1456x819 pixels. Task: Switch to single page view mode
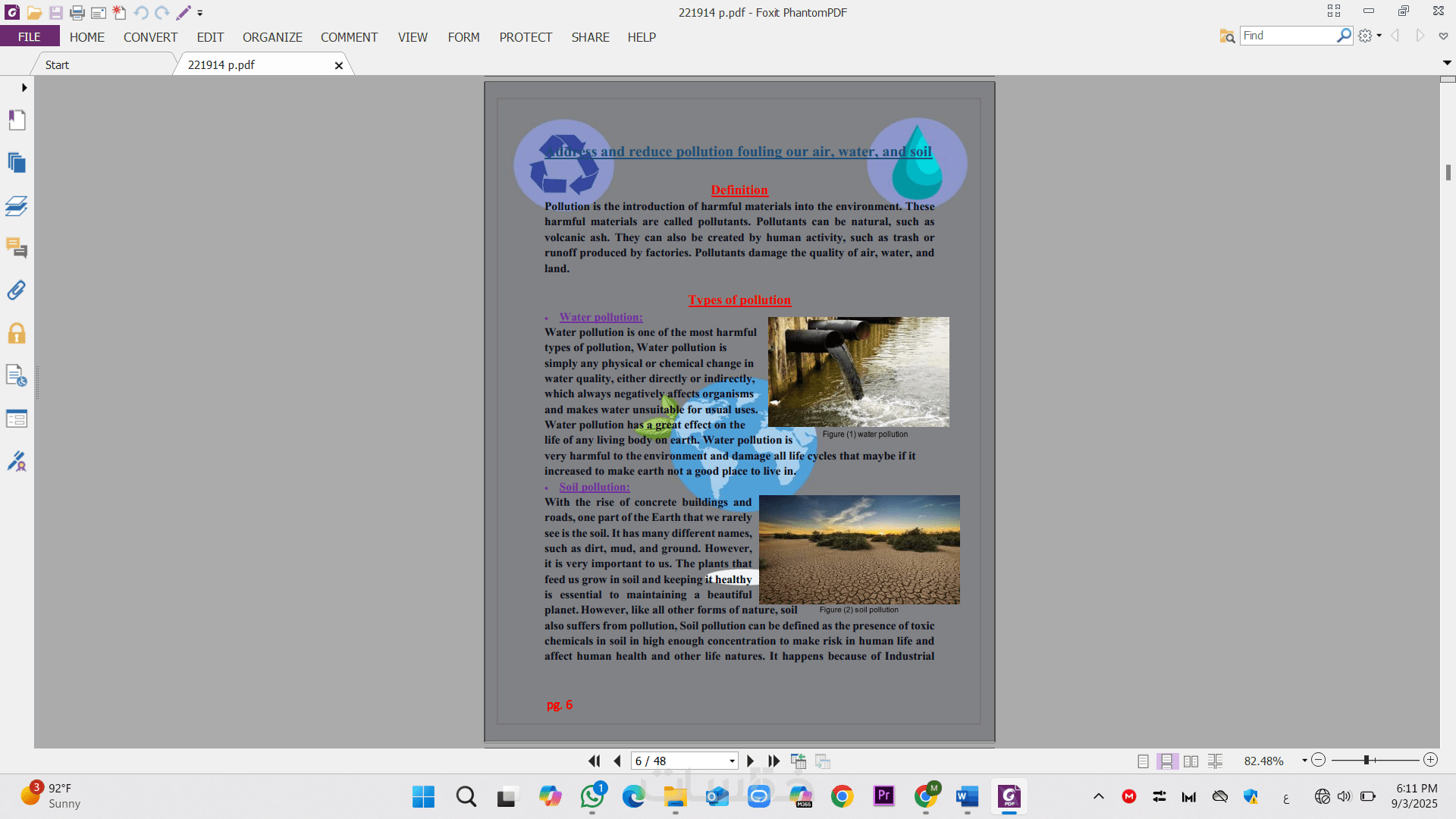[x=1143, y=761]
